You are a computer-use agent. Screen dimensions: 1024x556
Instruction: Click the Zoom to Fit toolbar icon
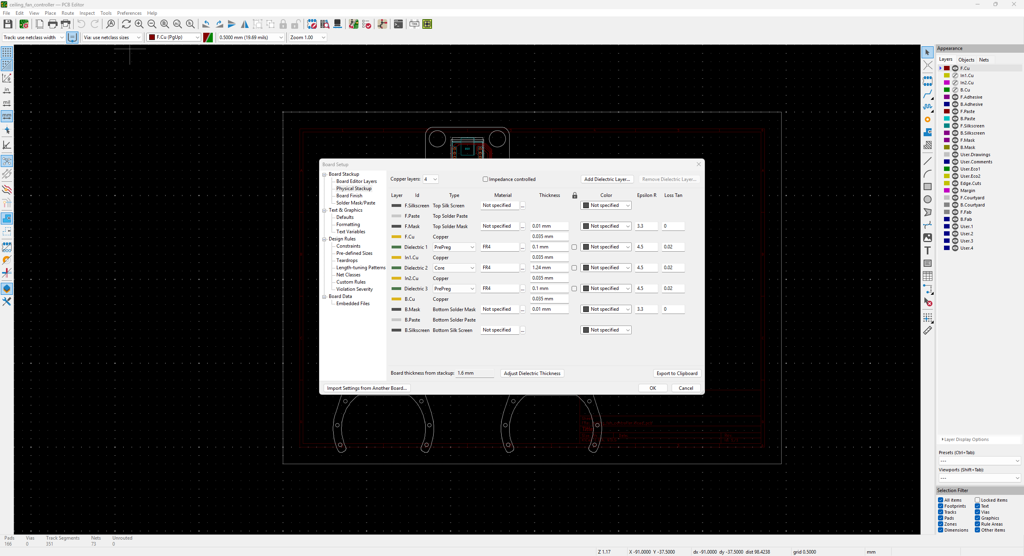pyautogui.click(x=165, y=24)
